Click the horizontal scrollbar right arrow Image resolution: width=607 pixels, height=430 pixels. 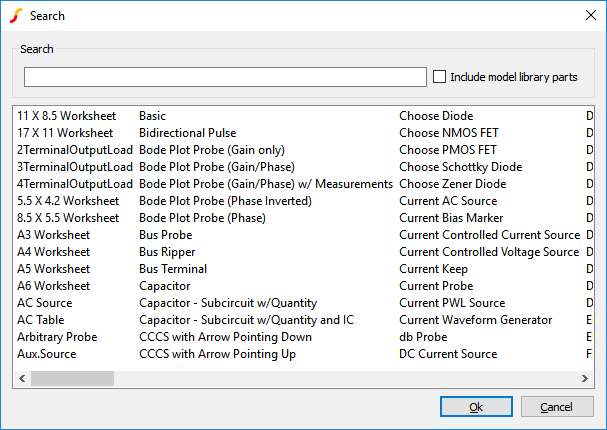point(587,378)
